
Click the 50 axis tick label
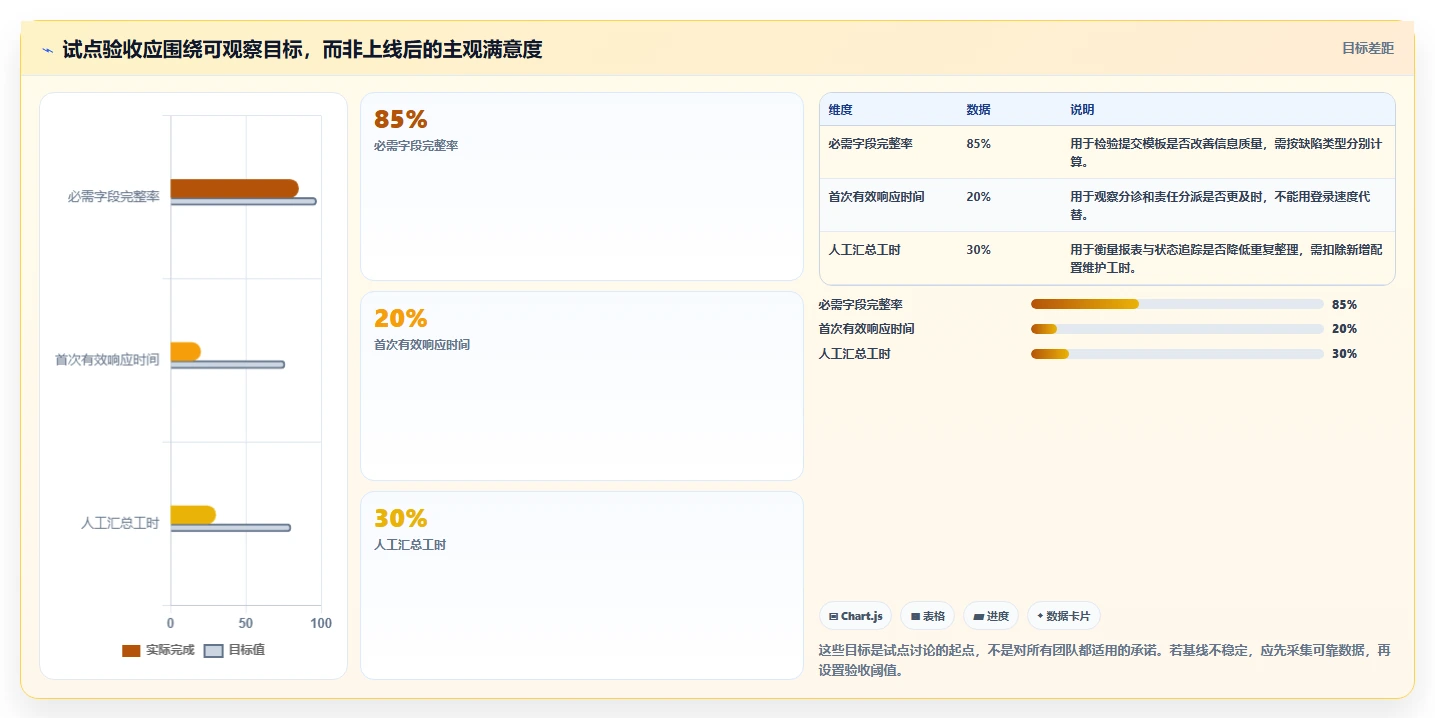click(x=246, y=623)
